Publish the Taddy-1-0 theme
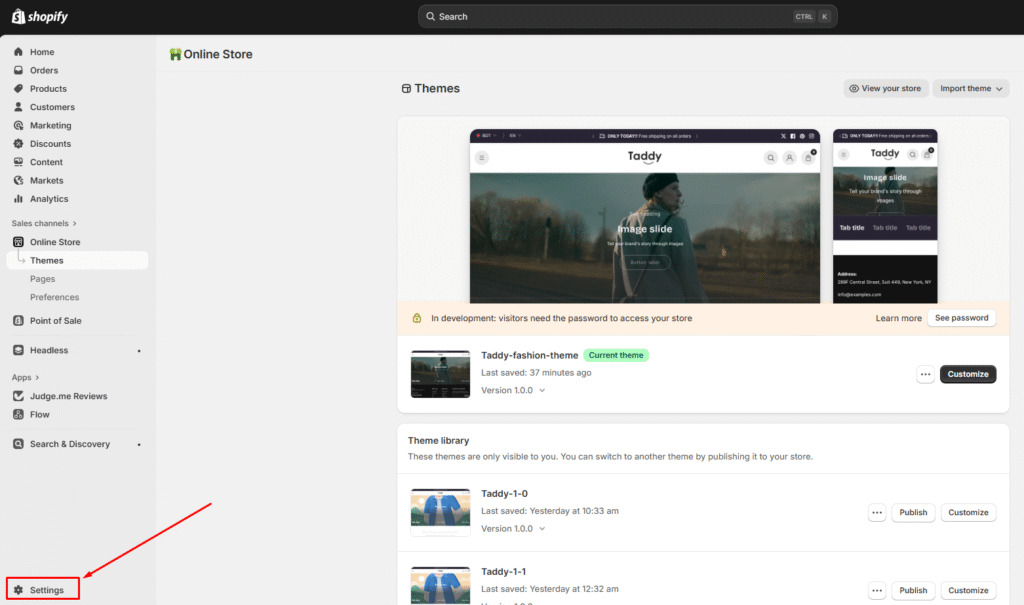Image resolution: width=1024 pixels, height=605 pixels. coord(913,512)
